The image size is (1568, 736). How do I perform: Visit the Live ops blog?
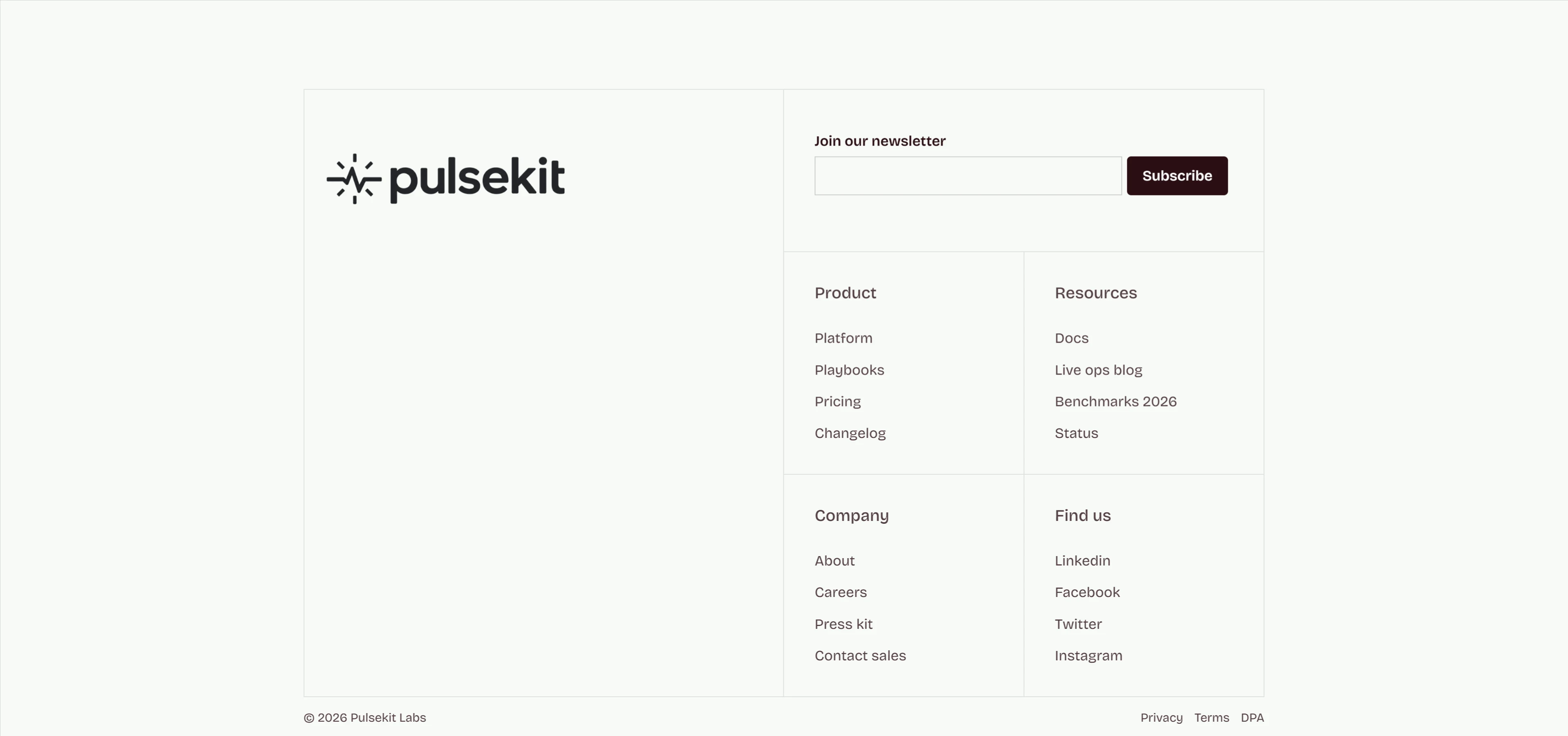(x=1098, y=370)
